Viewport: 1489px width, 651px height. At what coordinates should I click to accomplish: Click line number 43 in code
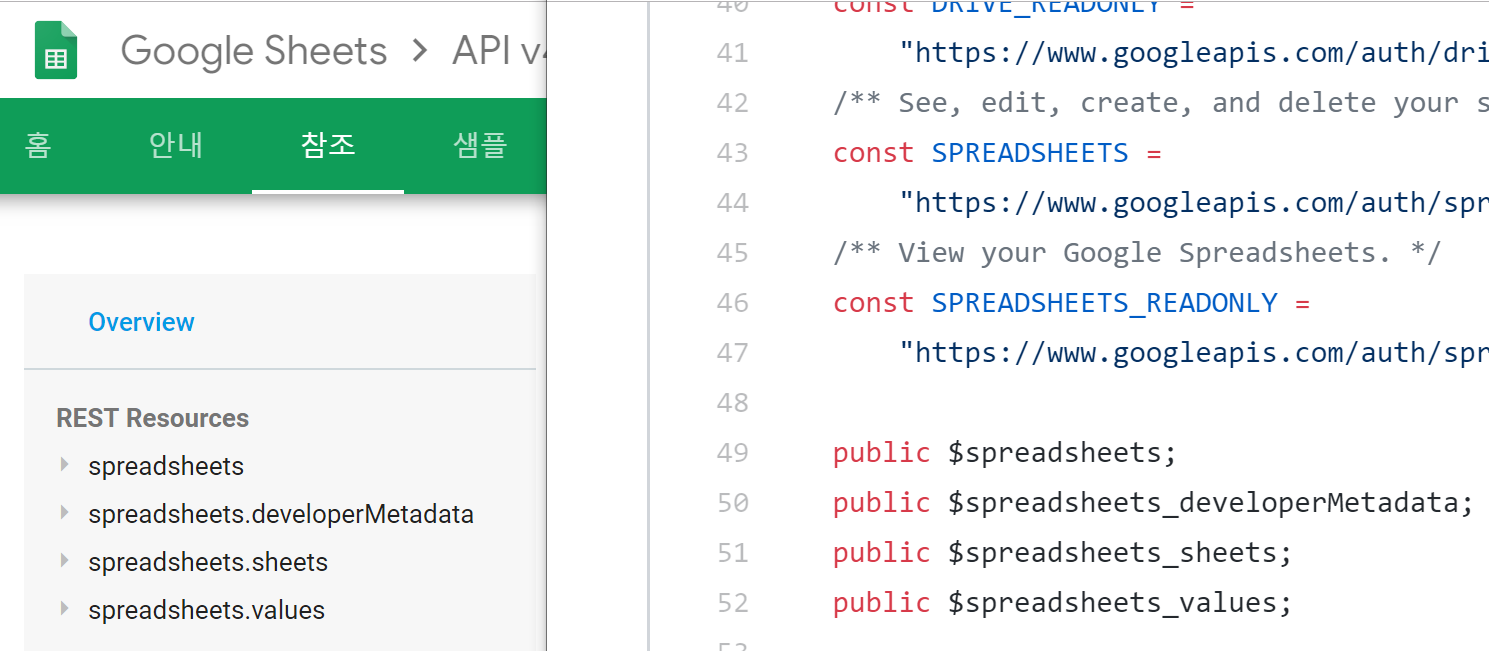pos(733,153)
